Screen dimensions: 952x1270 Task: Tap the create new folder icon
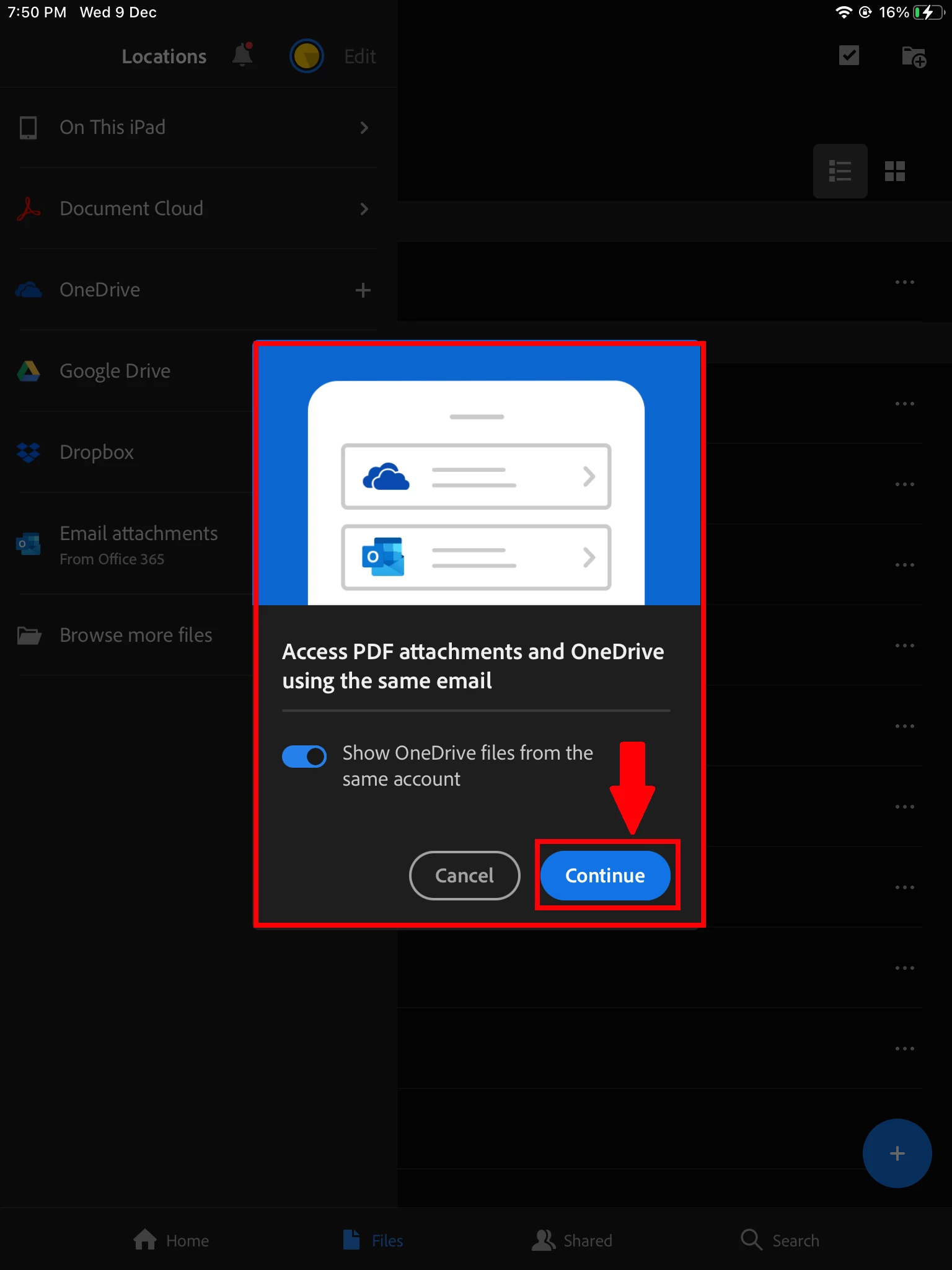(914, 56)
